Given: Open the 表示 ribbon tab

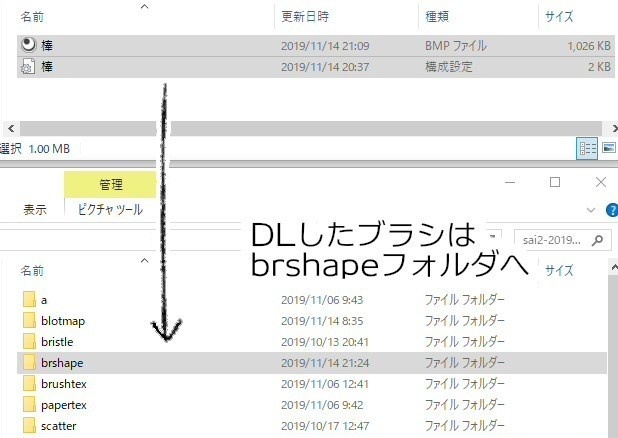Looking at the screenshot, I should click(x=35, y=209).
